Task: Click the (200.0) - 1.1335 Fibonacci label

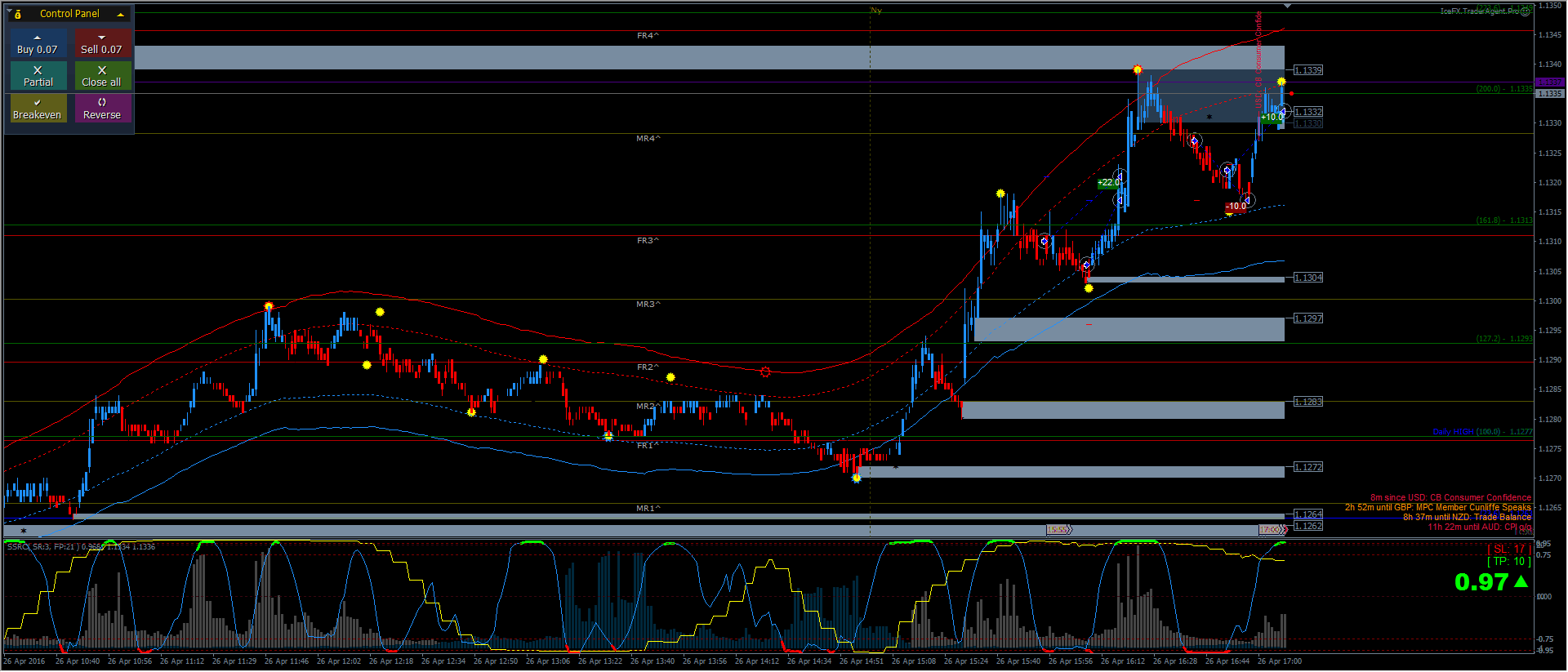Action: tap(1504, 89)
